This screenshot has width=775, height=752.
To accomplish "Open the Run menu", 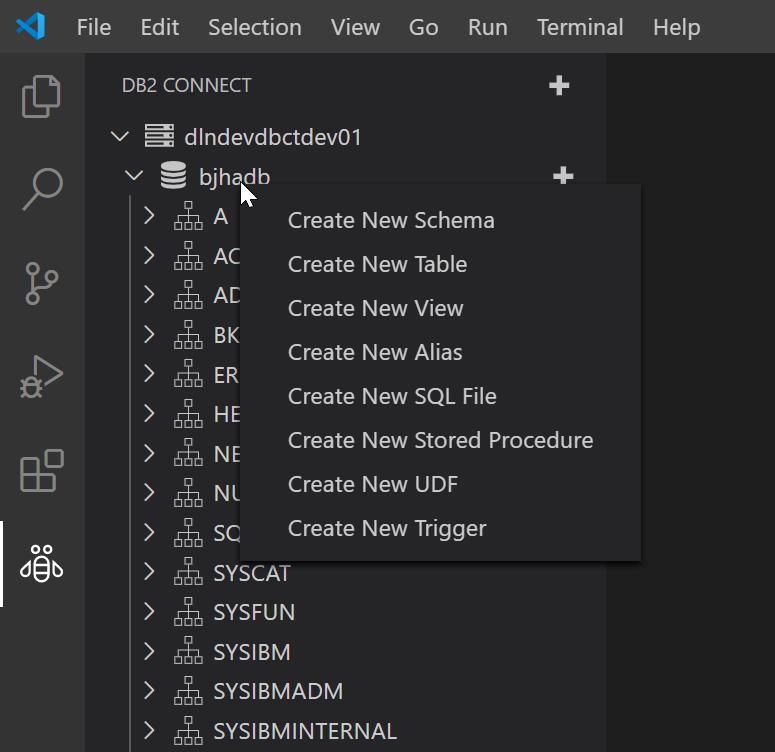I will (488, 27).
